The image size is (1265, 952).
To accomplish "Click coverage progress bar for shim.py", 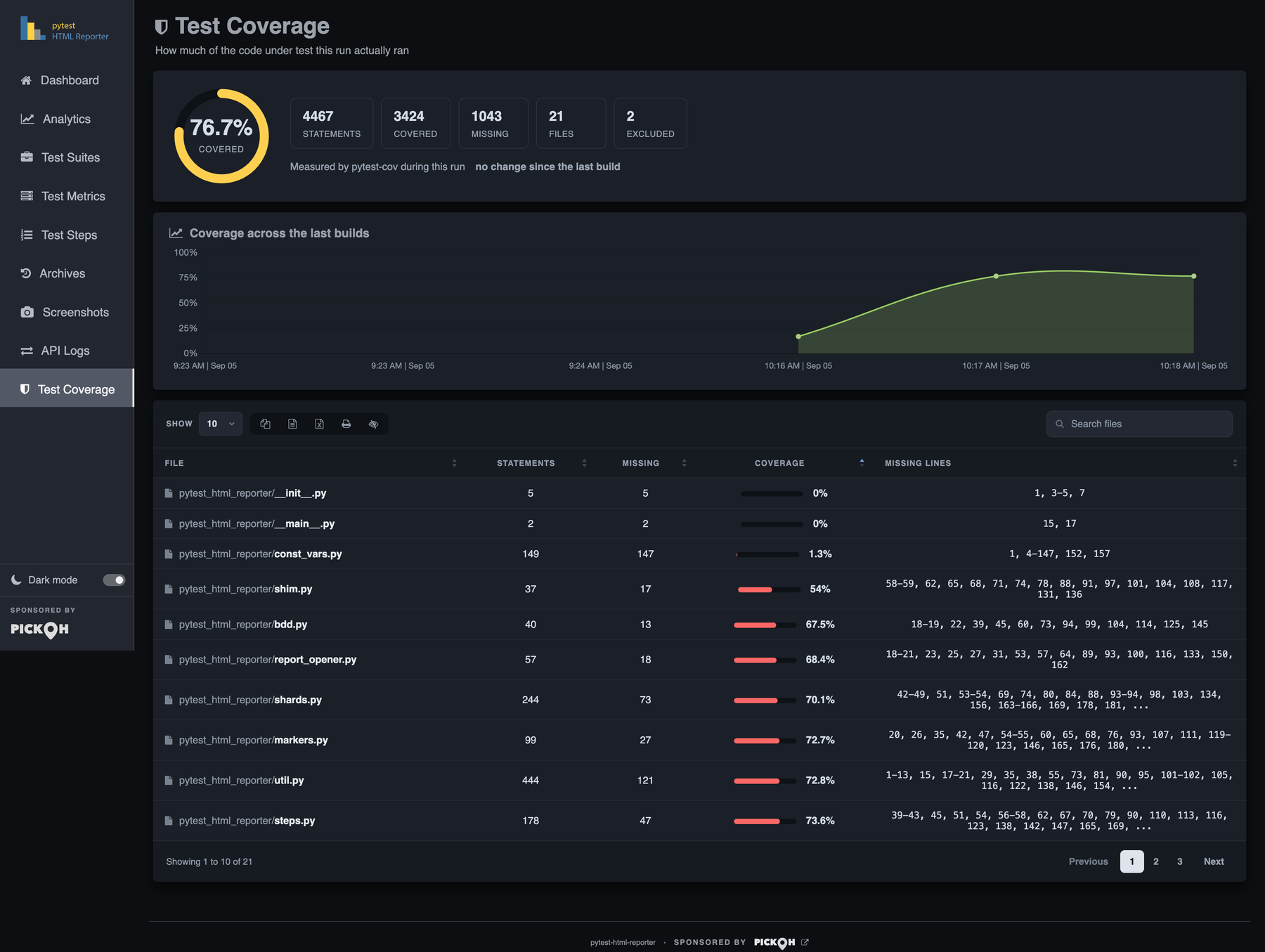I will 769,589.
